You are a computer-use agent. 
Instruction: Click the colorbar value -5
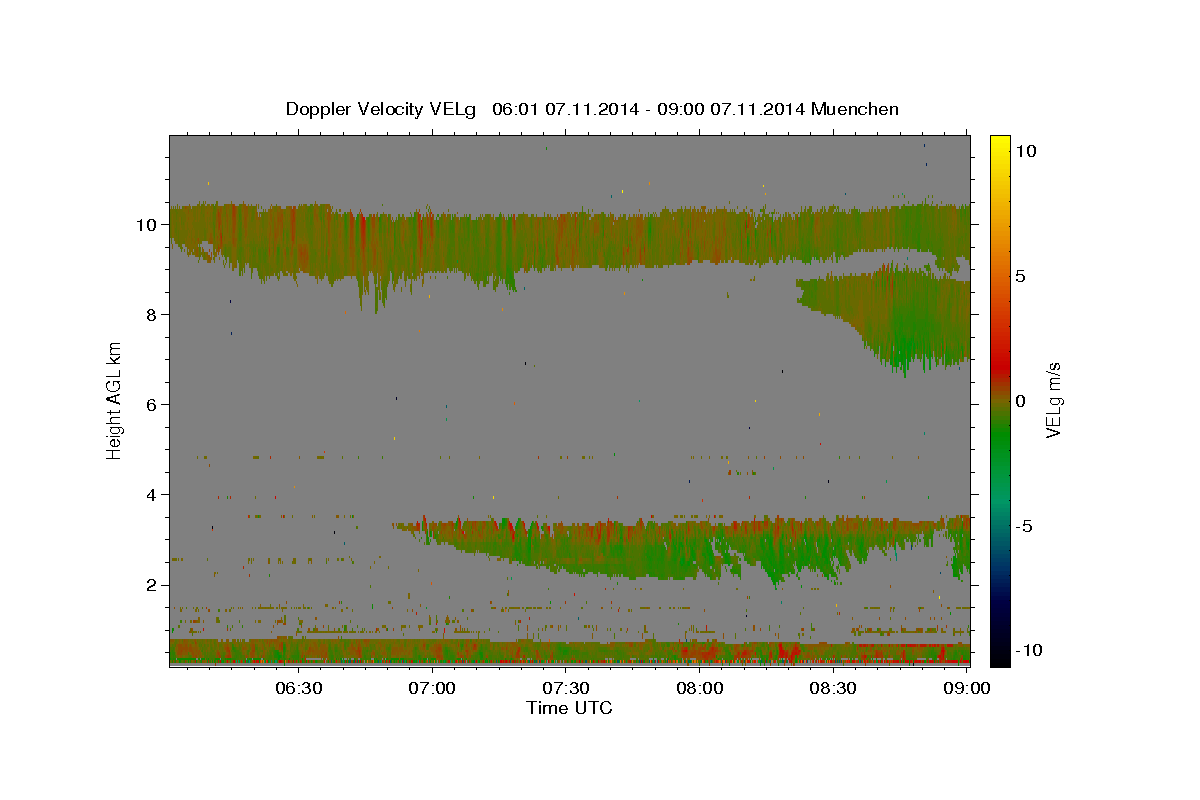[1025, 526]
